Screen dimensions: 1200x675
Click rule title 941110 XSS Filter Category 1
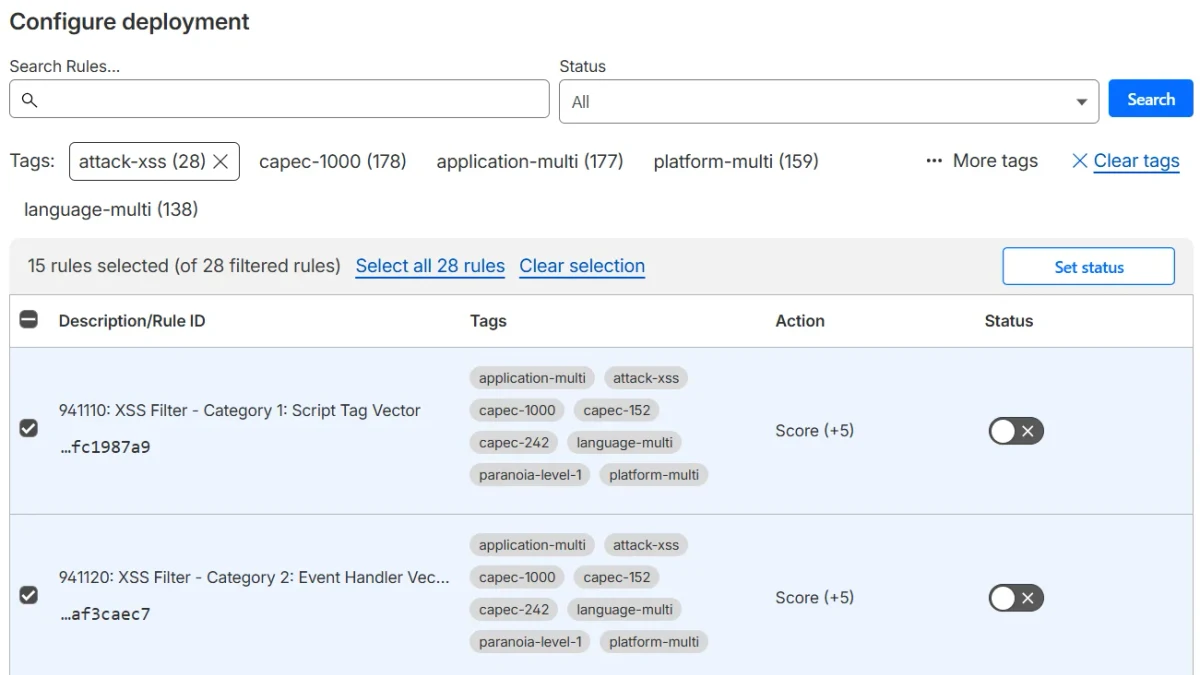click(x=240, y=410)
